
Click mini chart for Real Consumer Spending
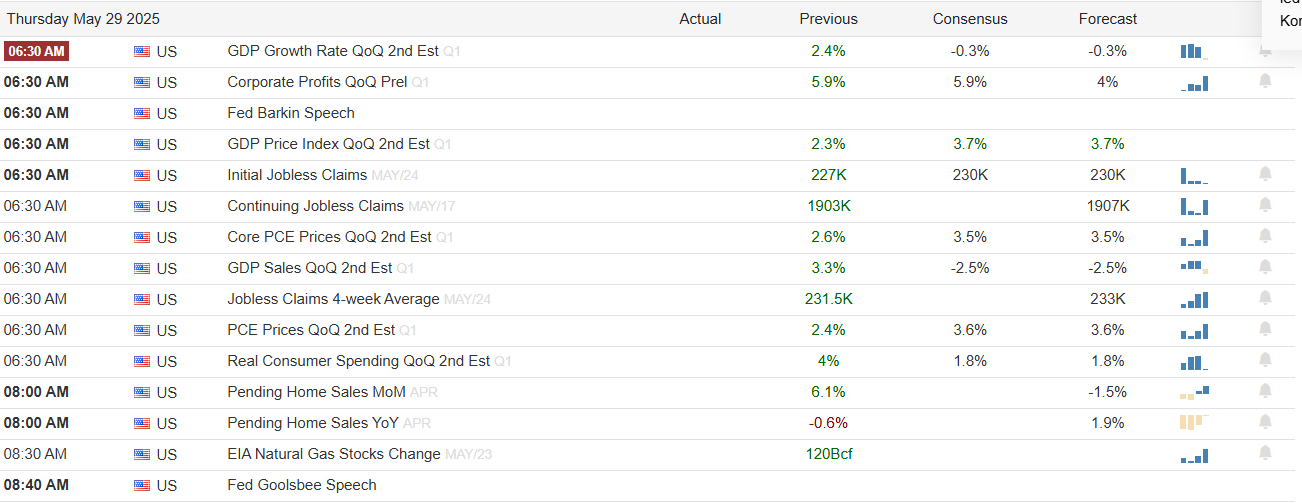point(1194,361)
